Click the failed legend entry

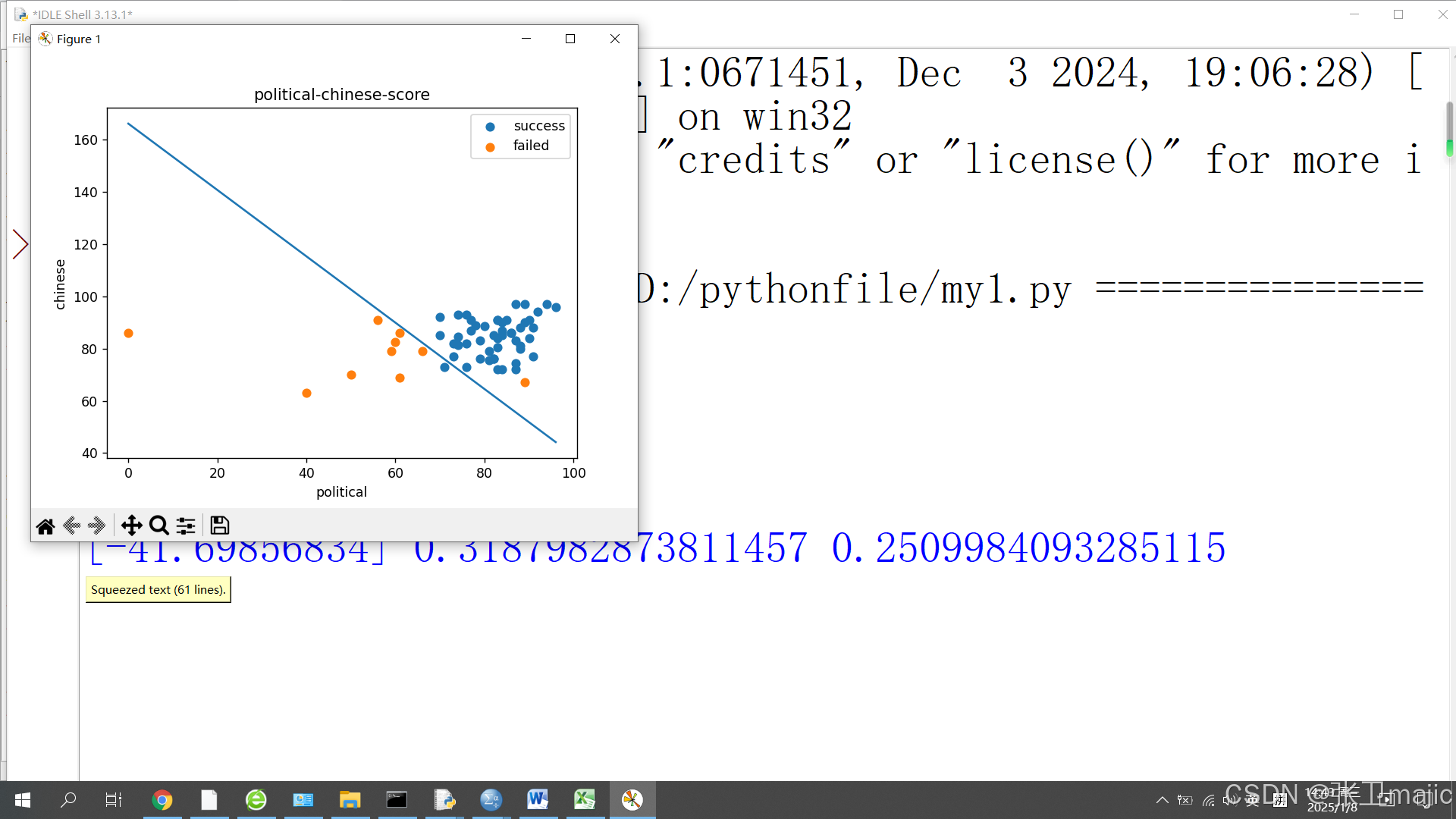click(x=530, y=146)
